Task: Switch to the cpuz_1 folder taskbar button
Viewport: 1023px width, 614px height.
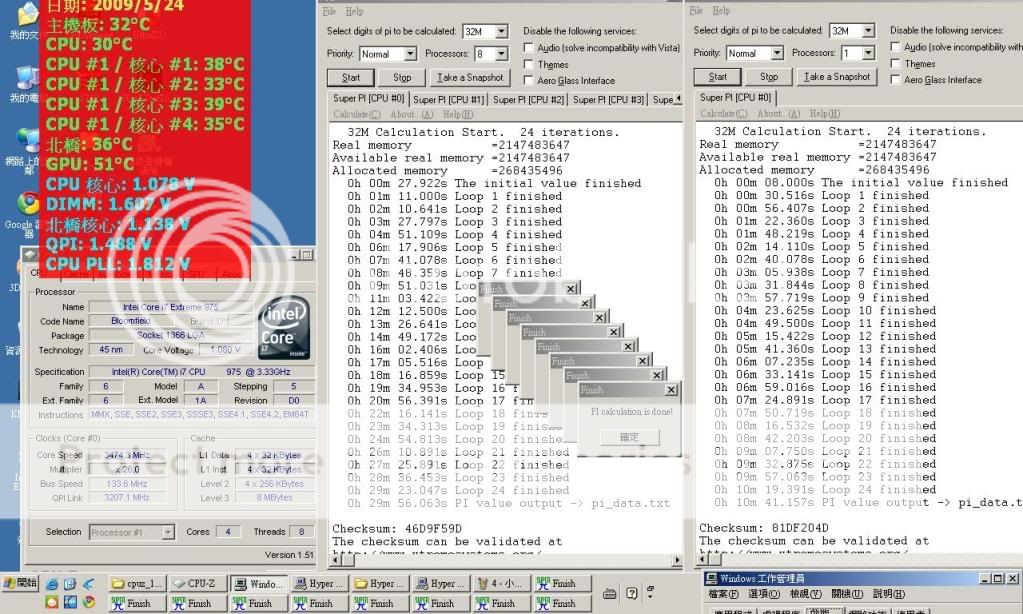Action: click(x=138, y=583)
